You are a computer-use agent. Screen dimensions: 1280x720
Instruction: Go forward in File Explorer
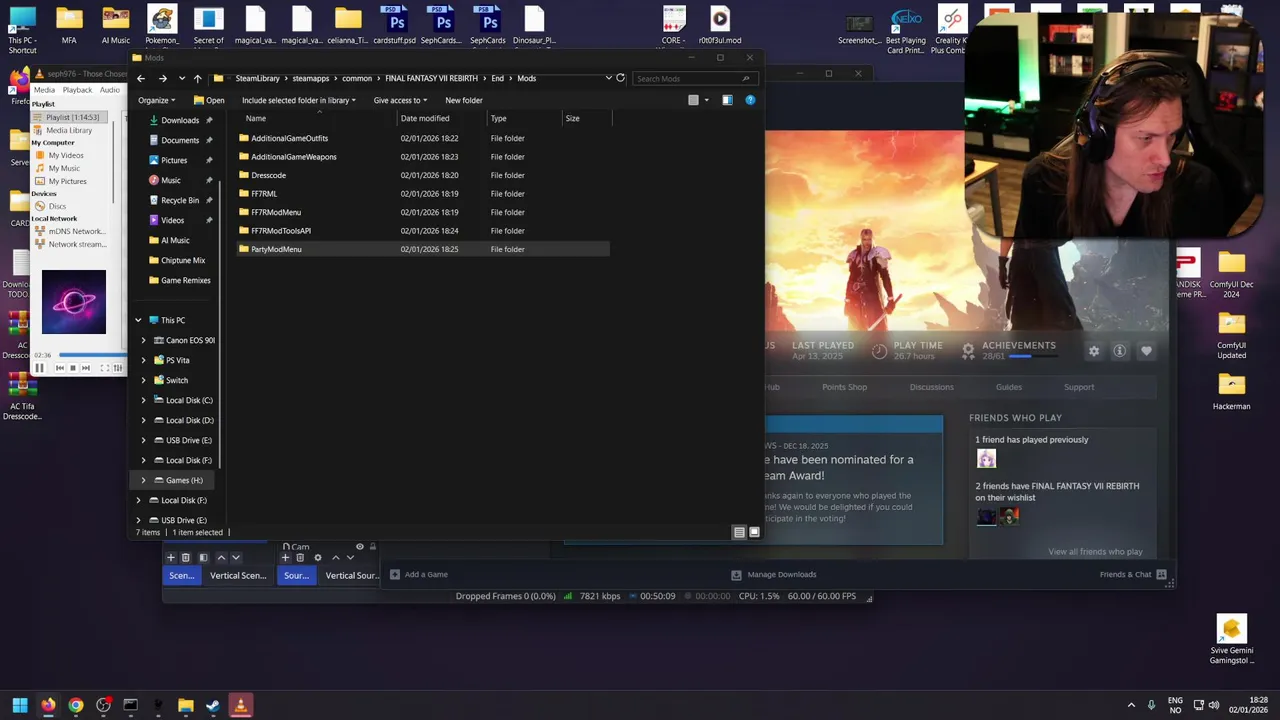click(x=163, y=78)
